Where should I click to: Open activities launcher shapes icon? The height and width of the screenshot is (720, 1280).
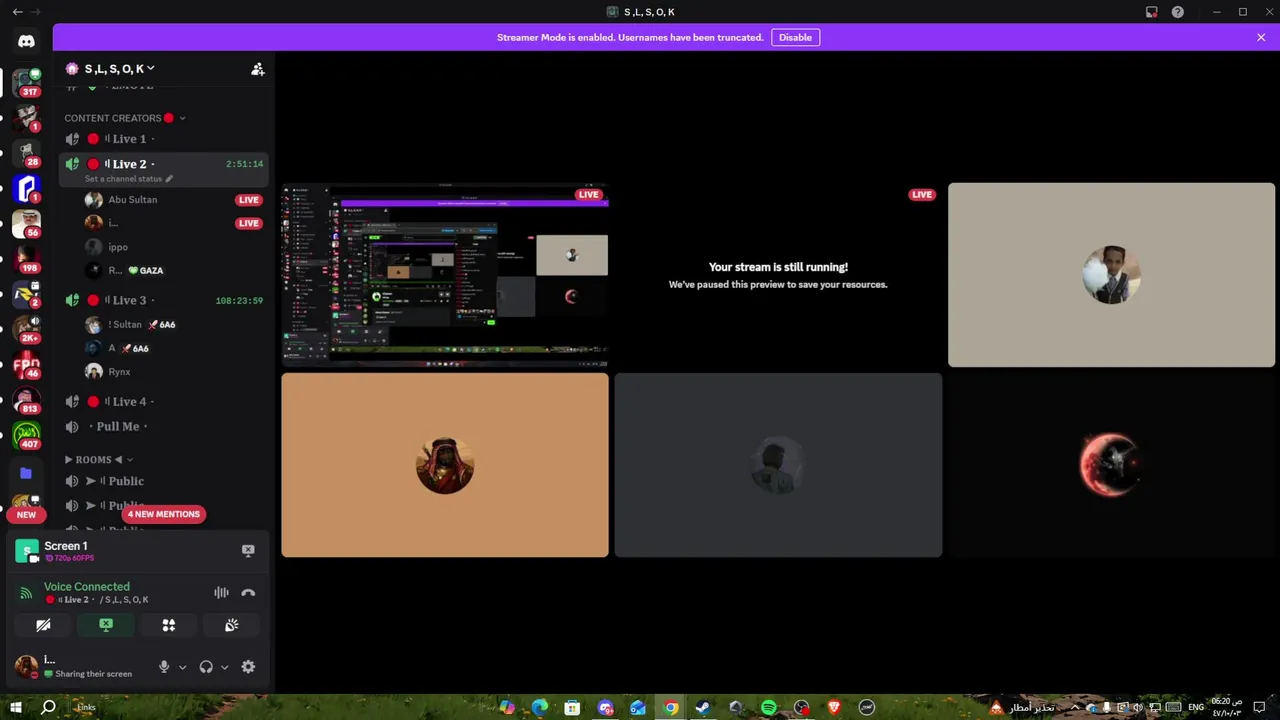pos(169,625)
